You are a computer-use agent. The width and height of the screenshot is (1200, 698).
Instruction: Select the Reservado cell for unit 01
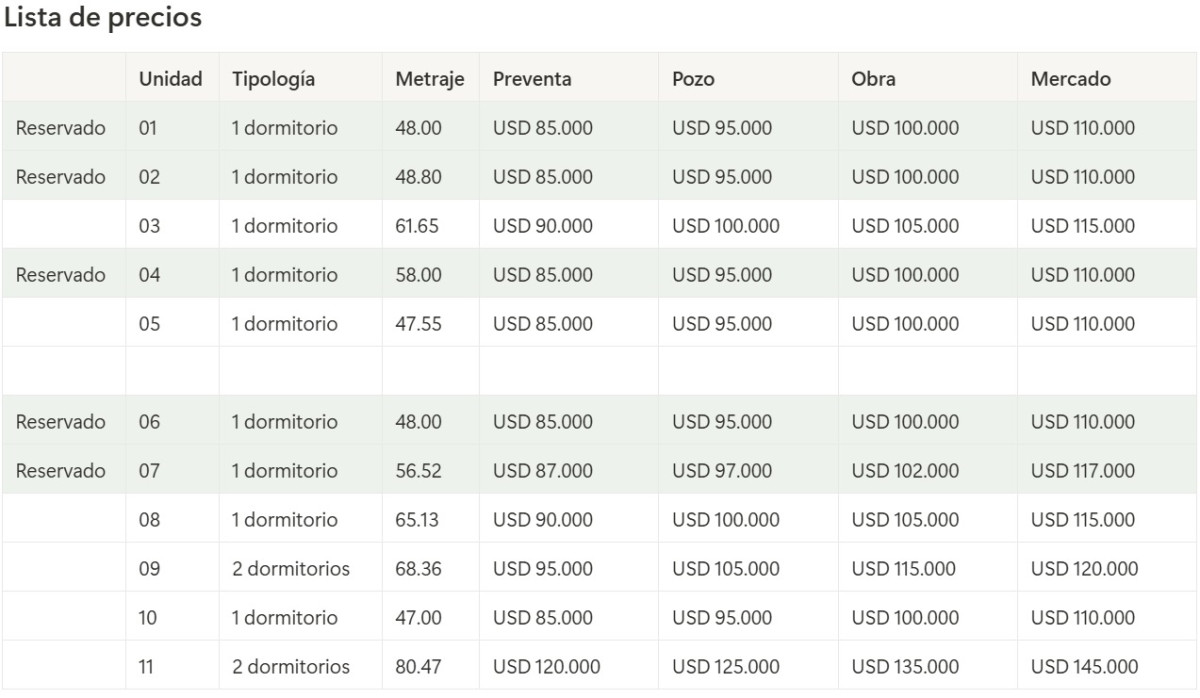[61, 128]
